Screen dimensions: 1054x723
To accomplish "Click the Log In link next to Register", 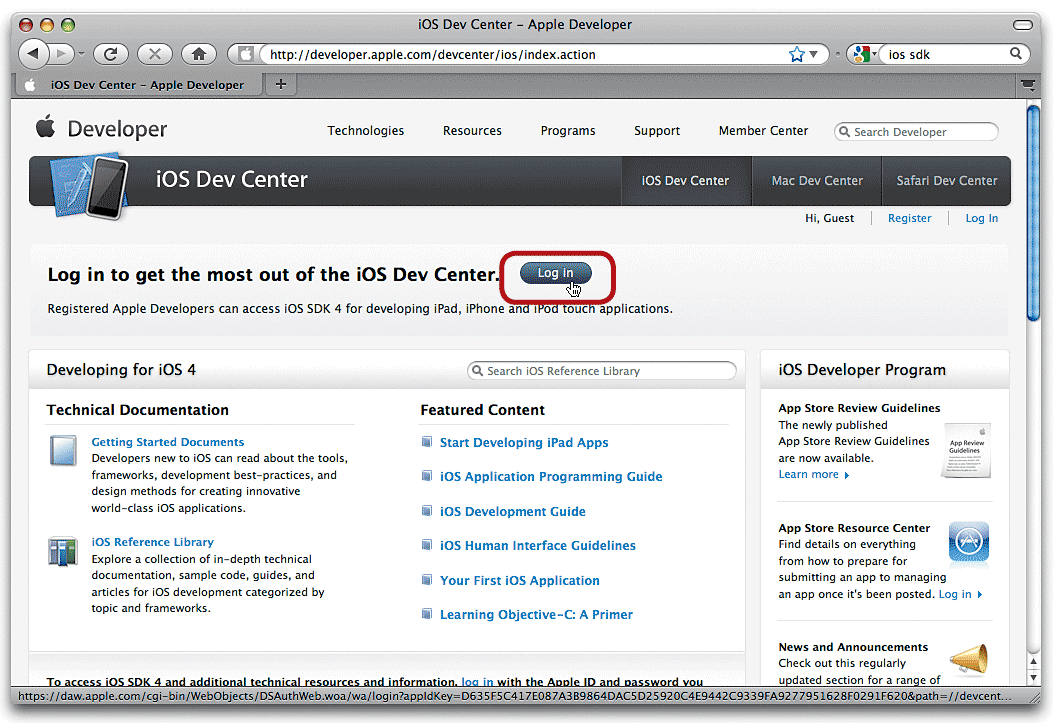I will coord(981,218).
